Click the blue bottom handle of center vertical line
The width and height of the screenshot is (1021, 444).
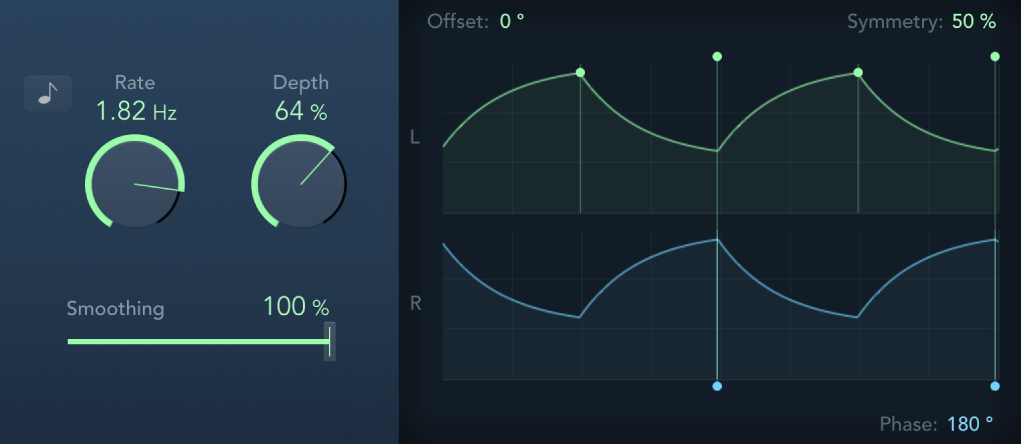click(x=717, y=386)
